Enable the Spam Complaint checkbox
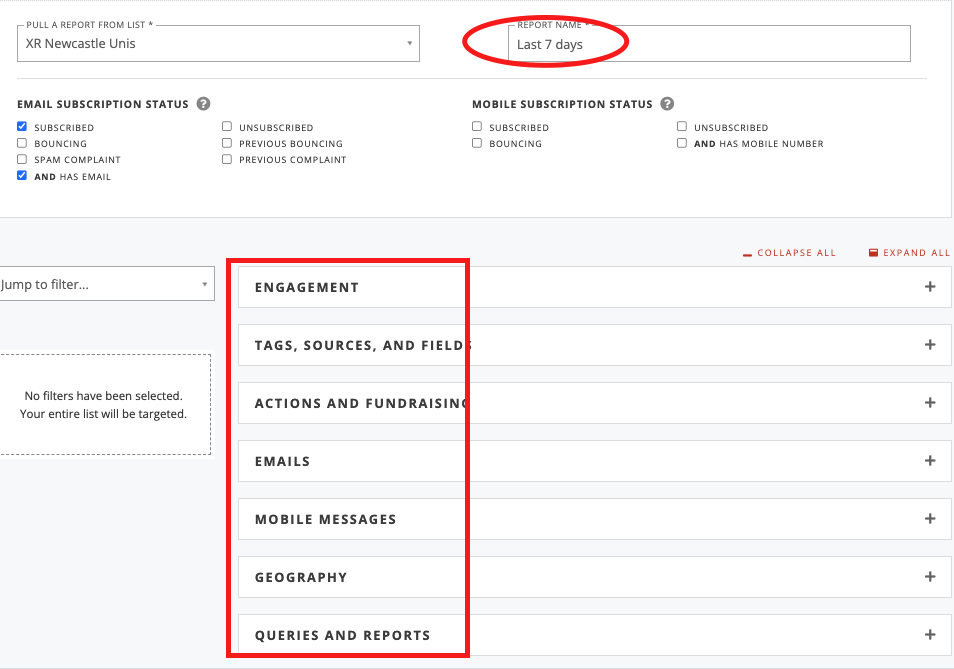Viewport: 954px width, 669px height. [22, 159]
